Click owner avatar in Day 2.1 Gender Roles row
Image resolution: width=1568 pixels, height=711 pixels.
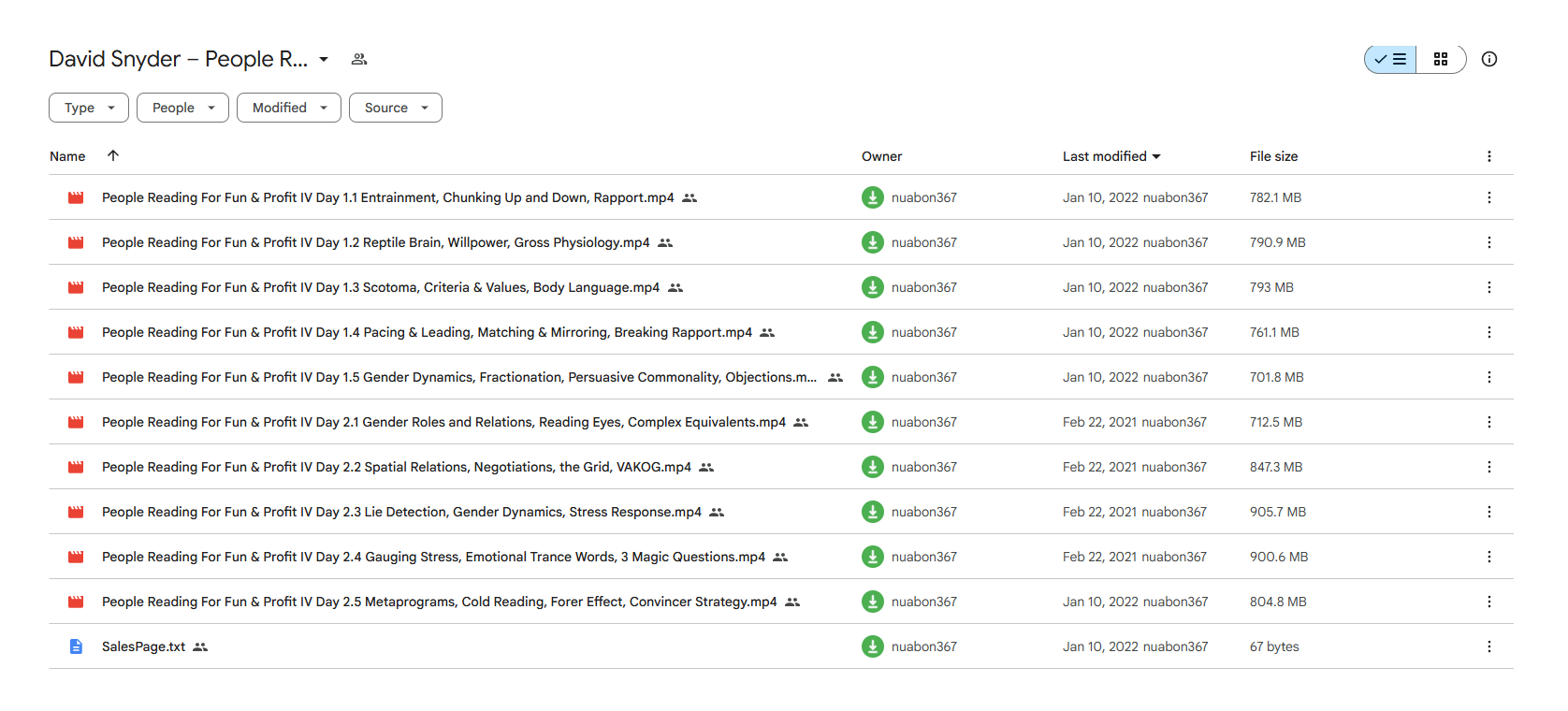point(872,422)
